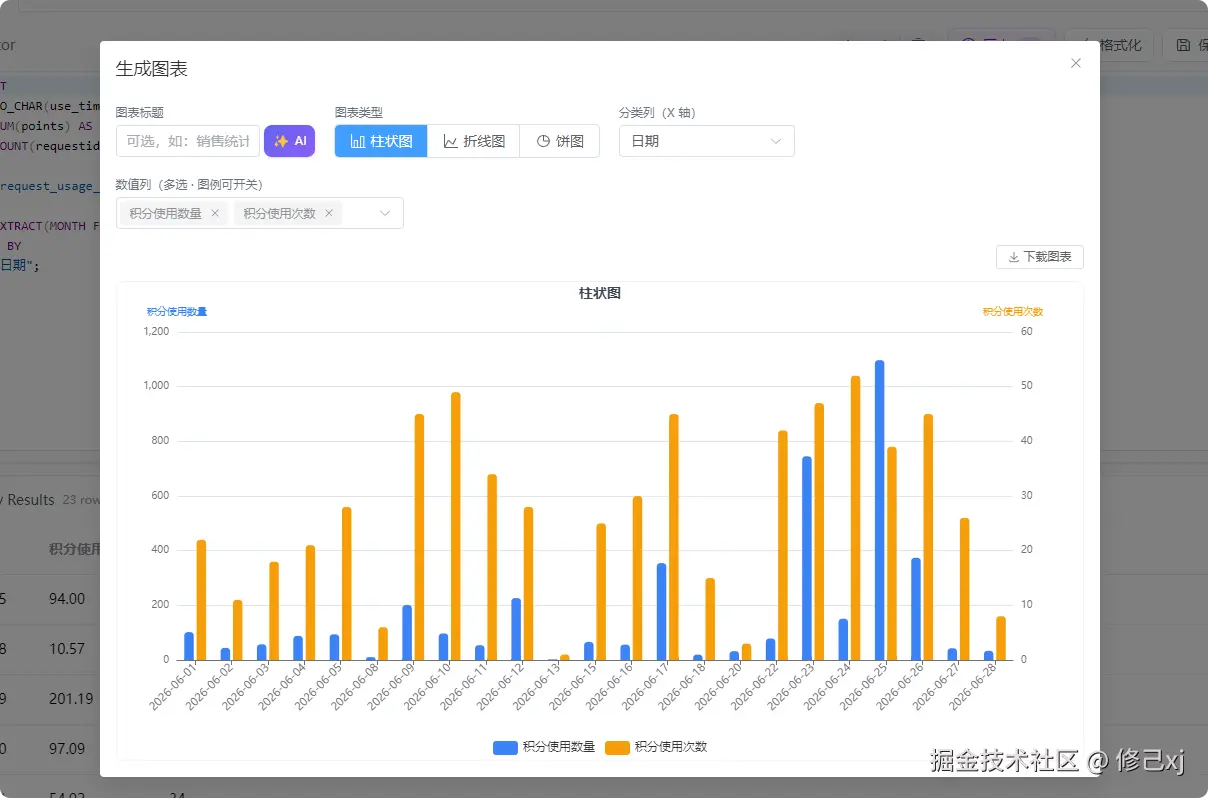Remove the 积分使用次数 tag
Image resolution: width=1208 pixels, height=798 pixels.
[x=329, y=213]
